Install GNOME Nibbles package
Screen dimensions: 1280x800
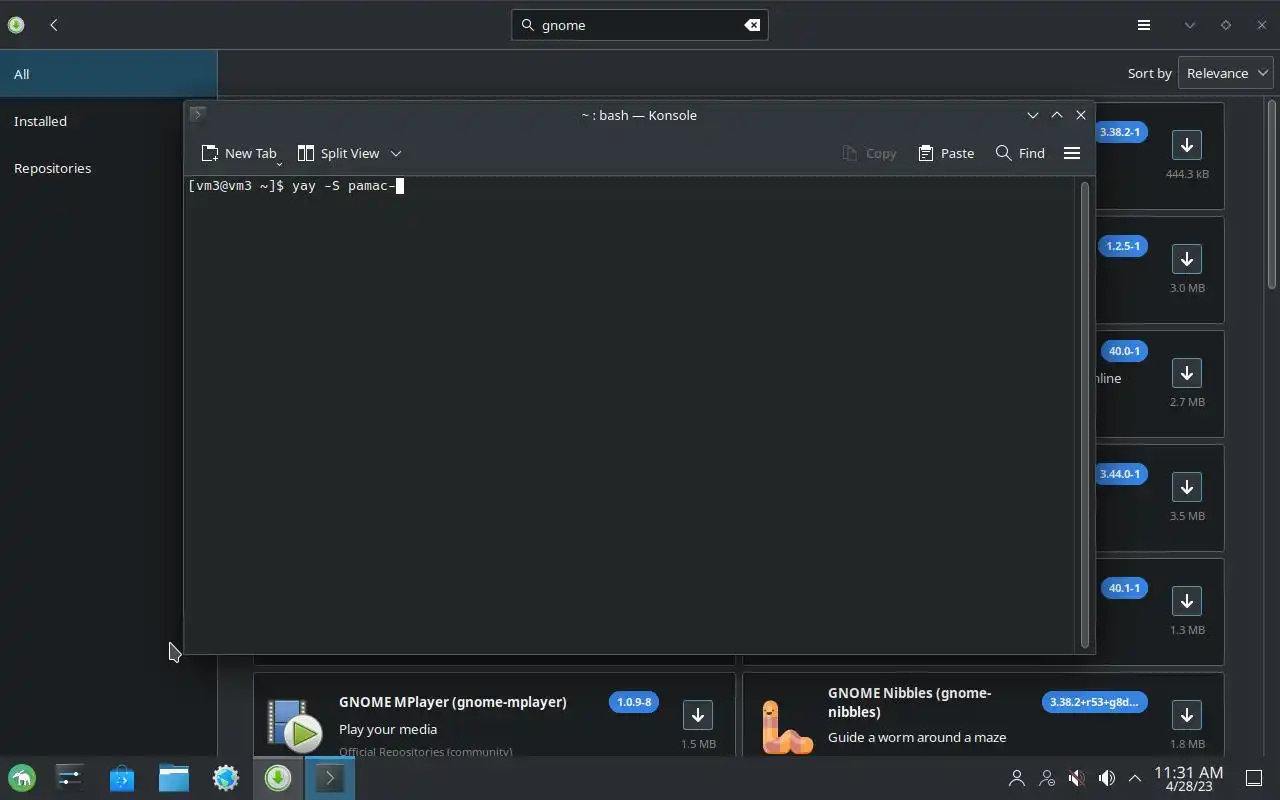coord(1187,715)
